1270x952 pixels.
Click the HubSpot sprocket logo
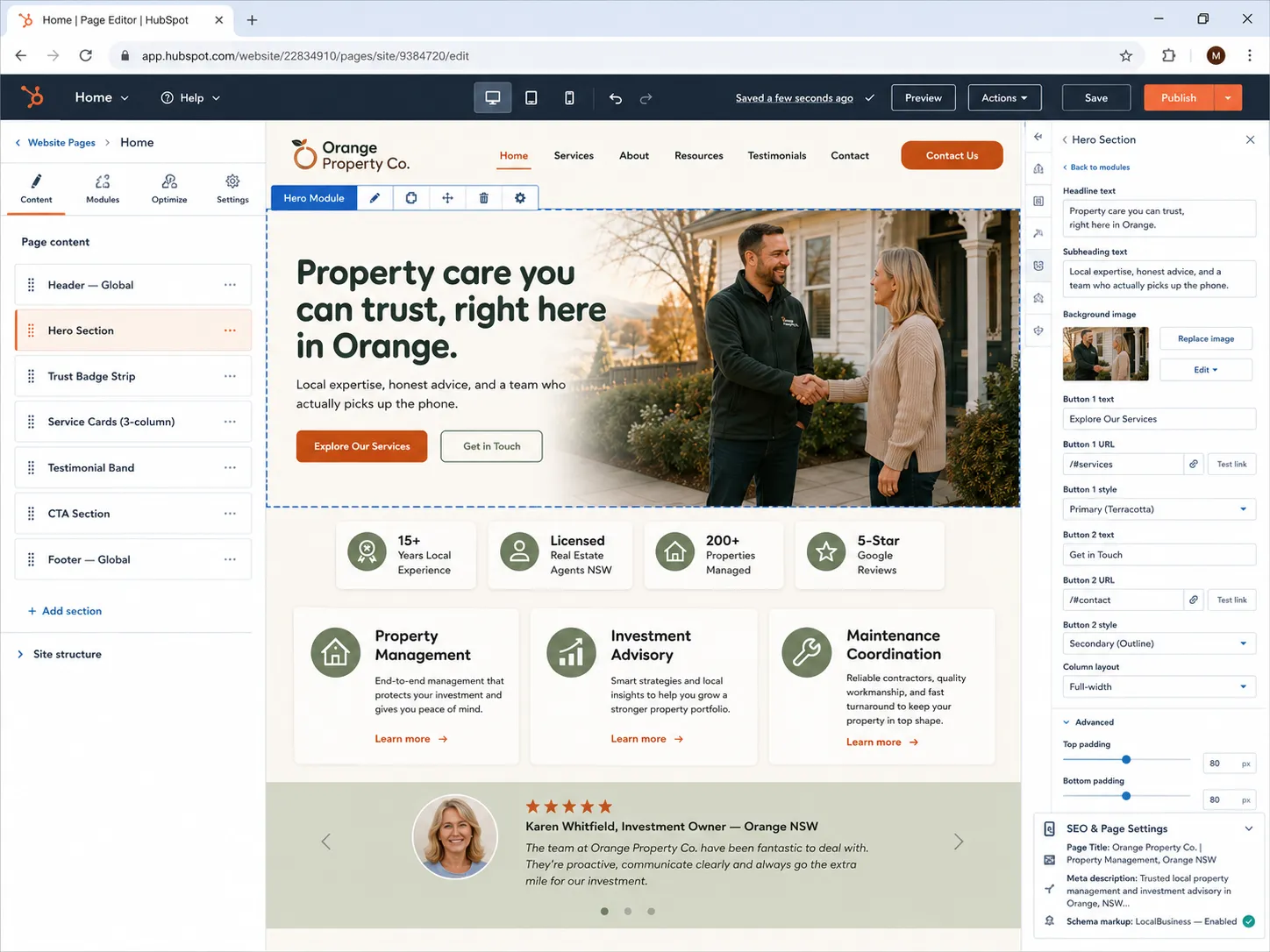[32, 97]
